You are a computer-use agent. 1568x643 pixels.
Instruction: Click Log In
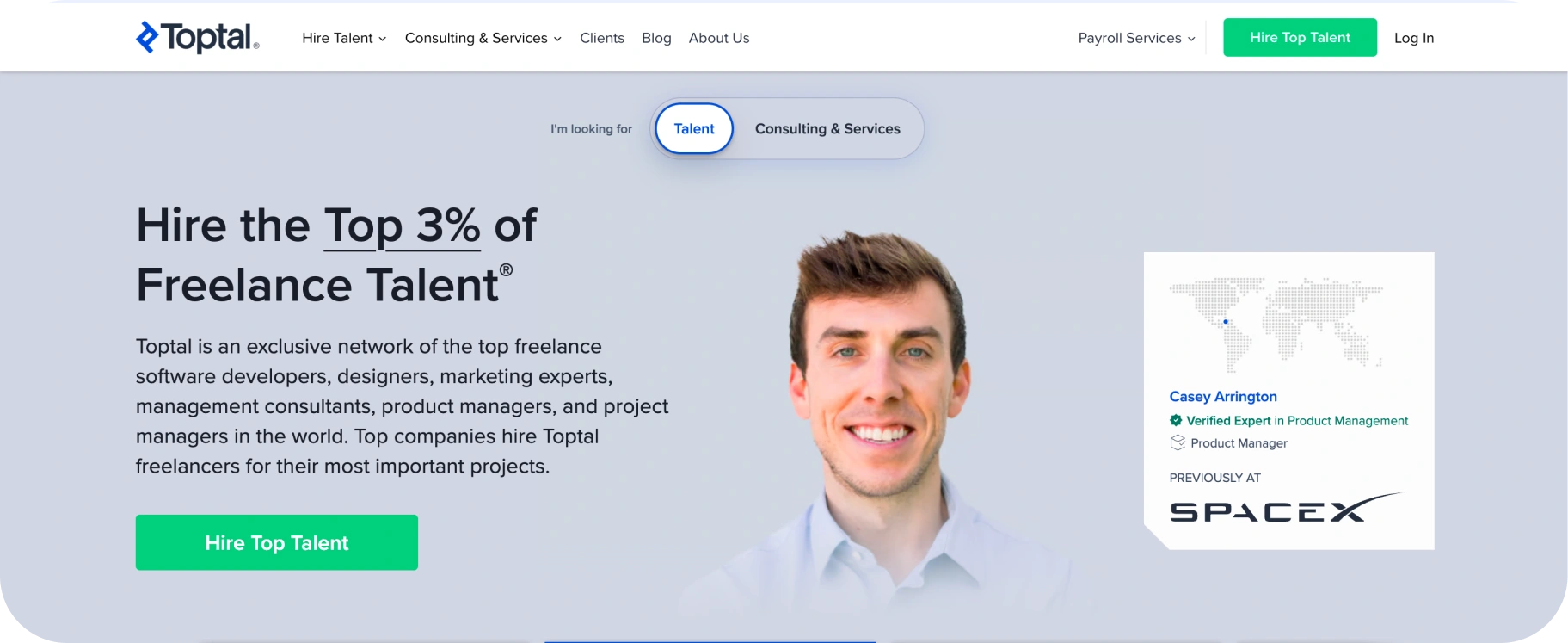tap(1414, 38)
